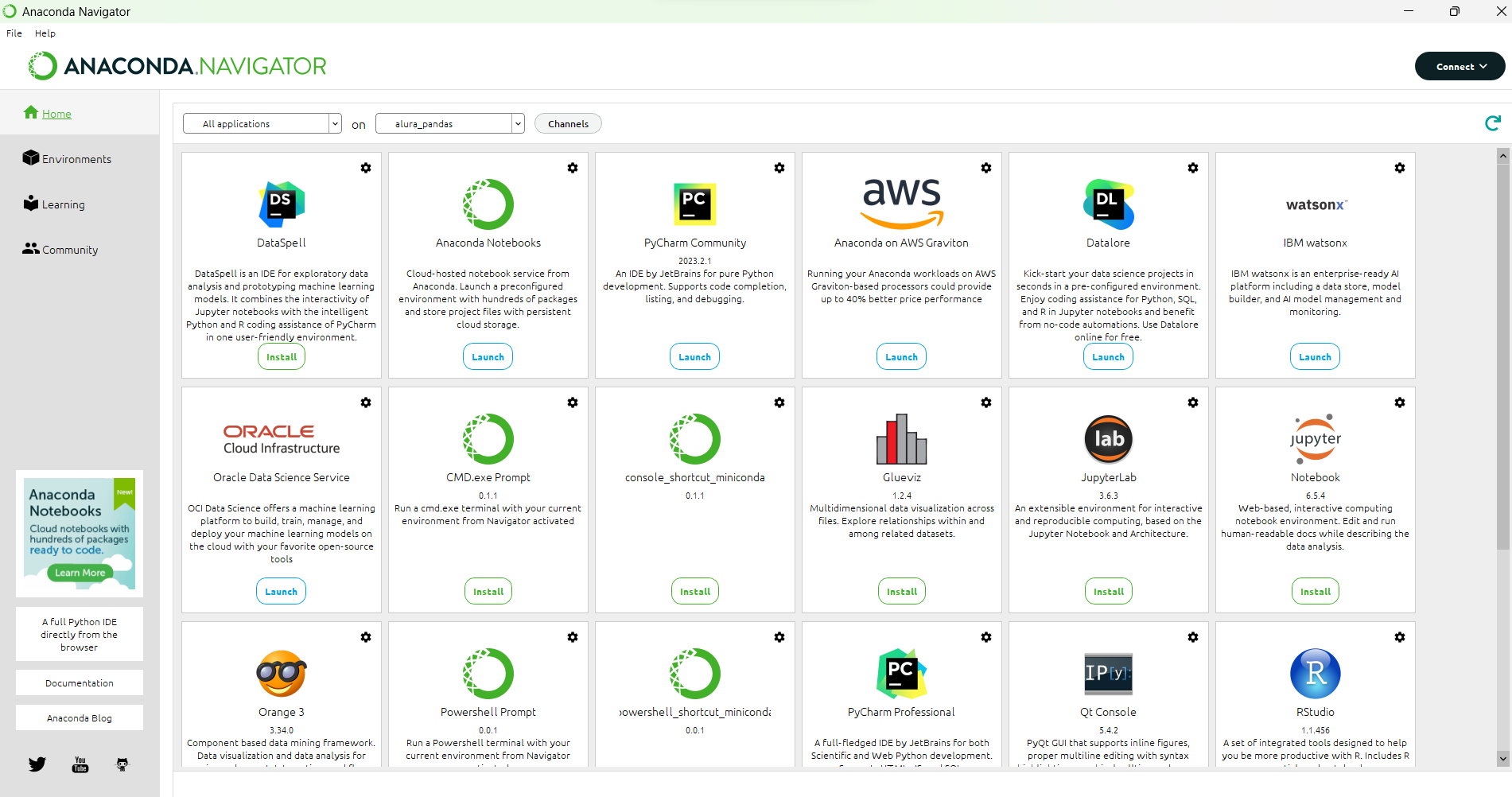1512x797 pixels.
Task: Open the Documentation link
Action: pyautogui.click(x=80, y=683)
